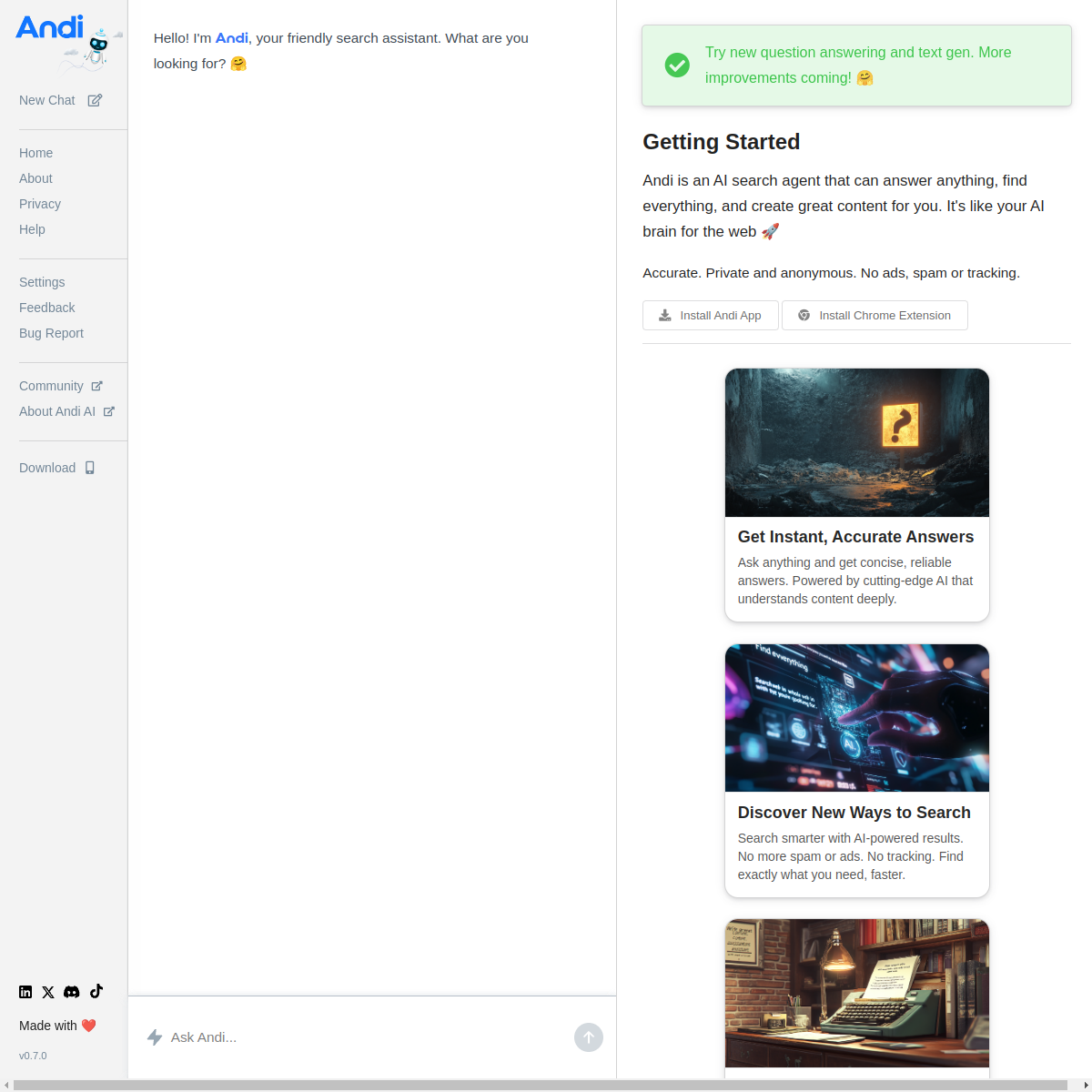Click the Download mobile device icon
Viewport: 1092px width, 1092px height.
90,468
